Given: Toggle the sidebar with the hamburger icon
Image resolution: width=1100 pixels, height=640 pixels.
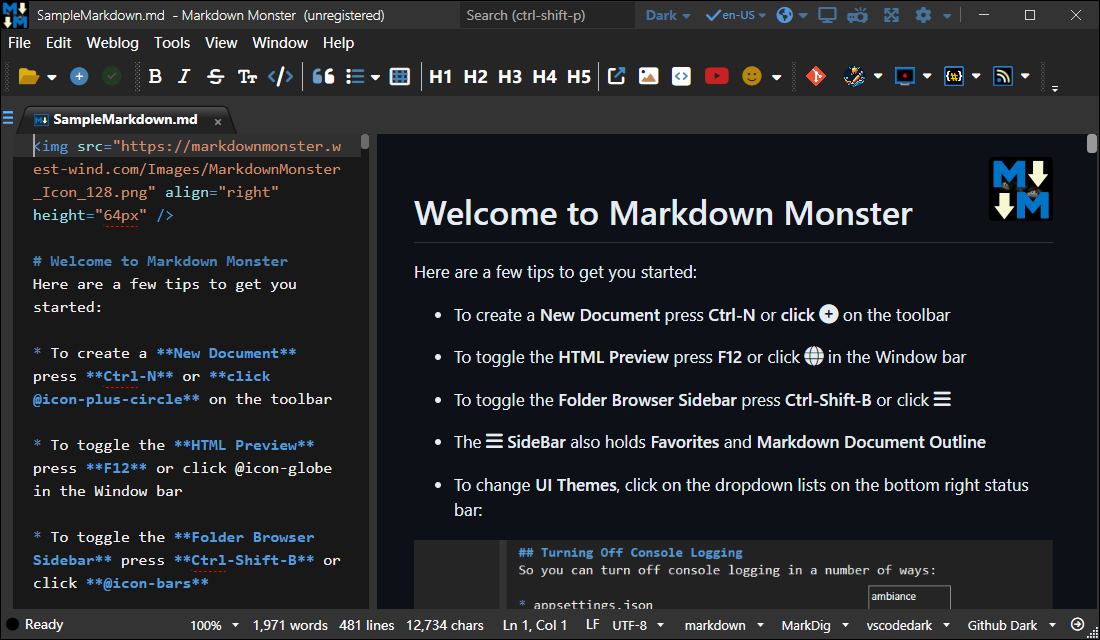Looking at the screenshot, I should pos(8,118).
